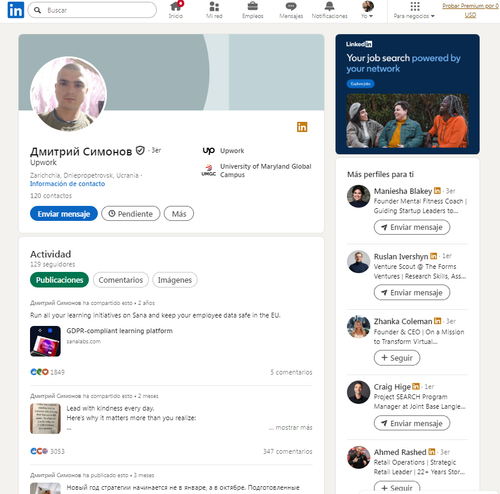Image resolution: width=500 pixels, height=494 pixels.
Task: Open Ahmed Rashed profile avatar
Action: [359, 457]
